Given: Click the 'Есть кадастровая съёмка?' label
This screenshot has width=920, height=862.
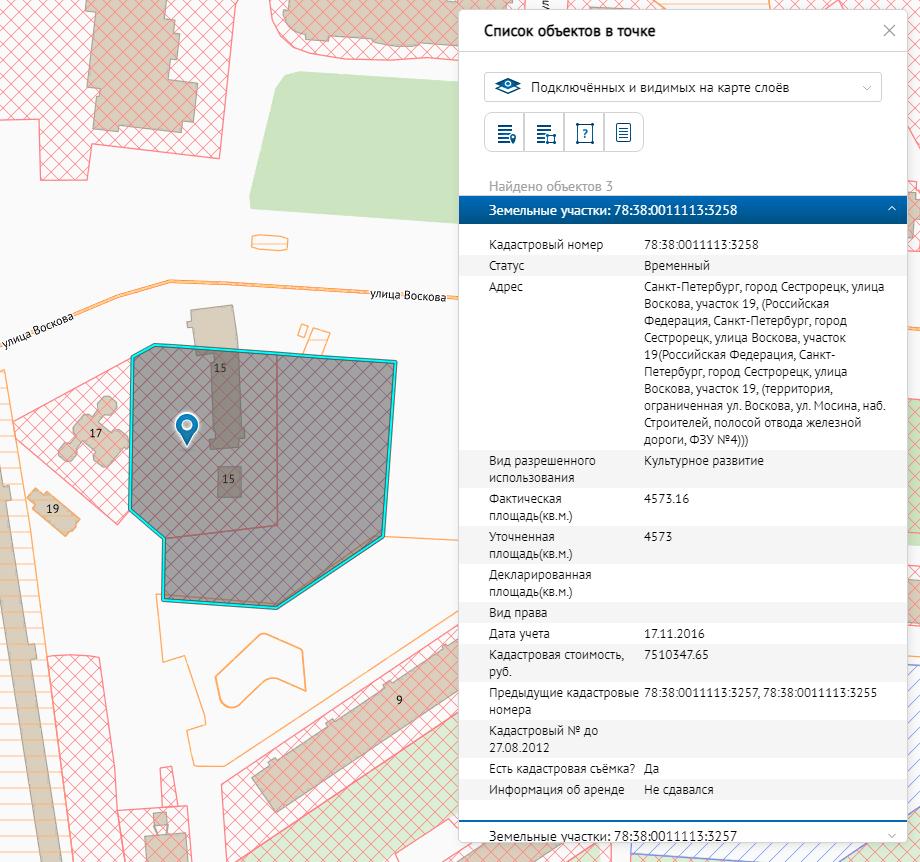Looking at the screenshot, I should pyautogui.click(x=562, y=769).
